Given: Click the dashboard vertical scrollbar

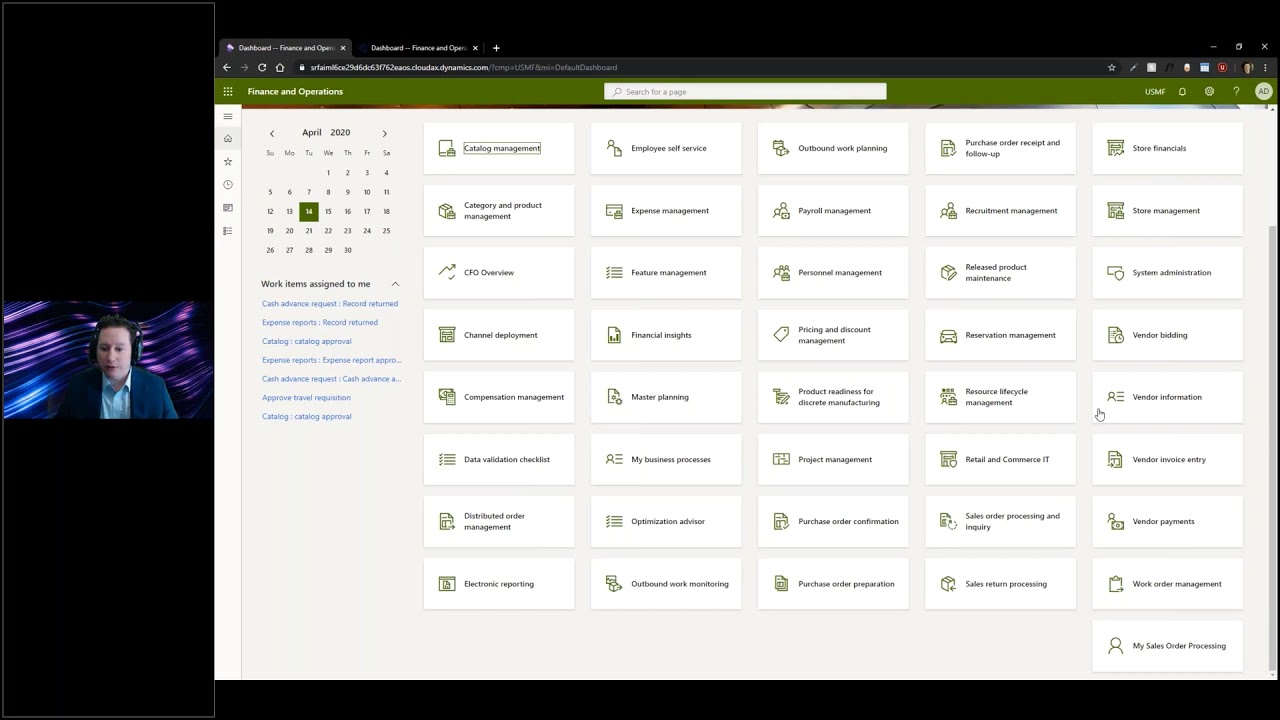Looking at the screenshot, I should (x=1272, y=450).
